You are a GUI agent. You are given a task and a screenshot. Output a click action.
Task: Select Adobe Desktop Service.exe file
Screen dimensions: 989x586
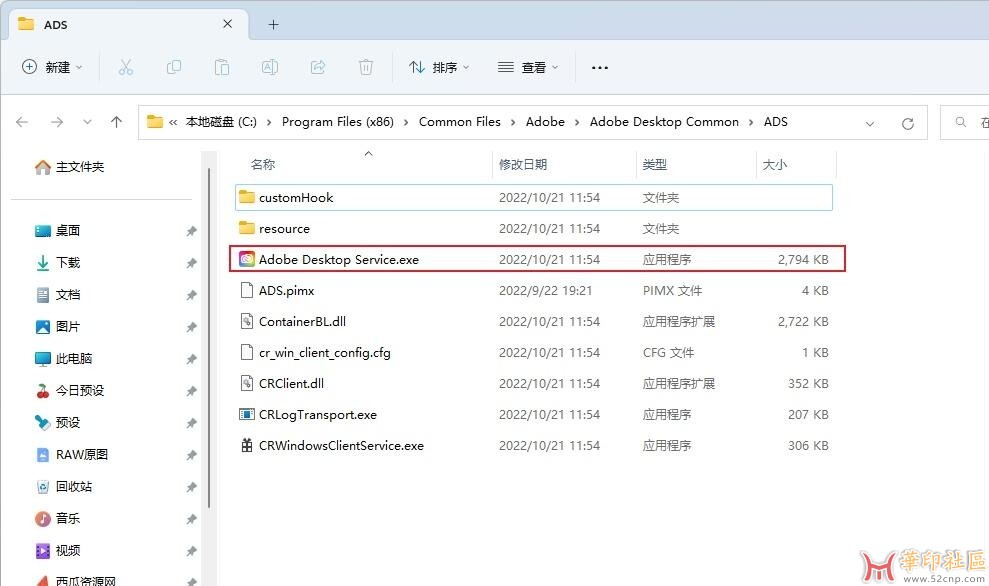pyautogui.click(x=534, y=259)
